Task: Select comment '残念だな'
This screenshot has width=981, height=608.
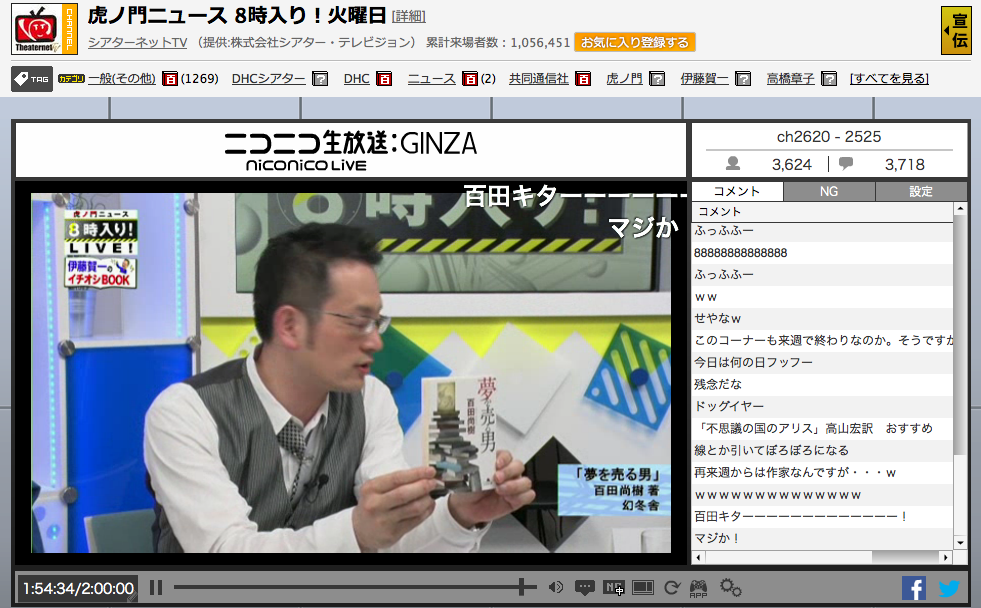Action: point(822,384)
